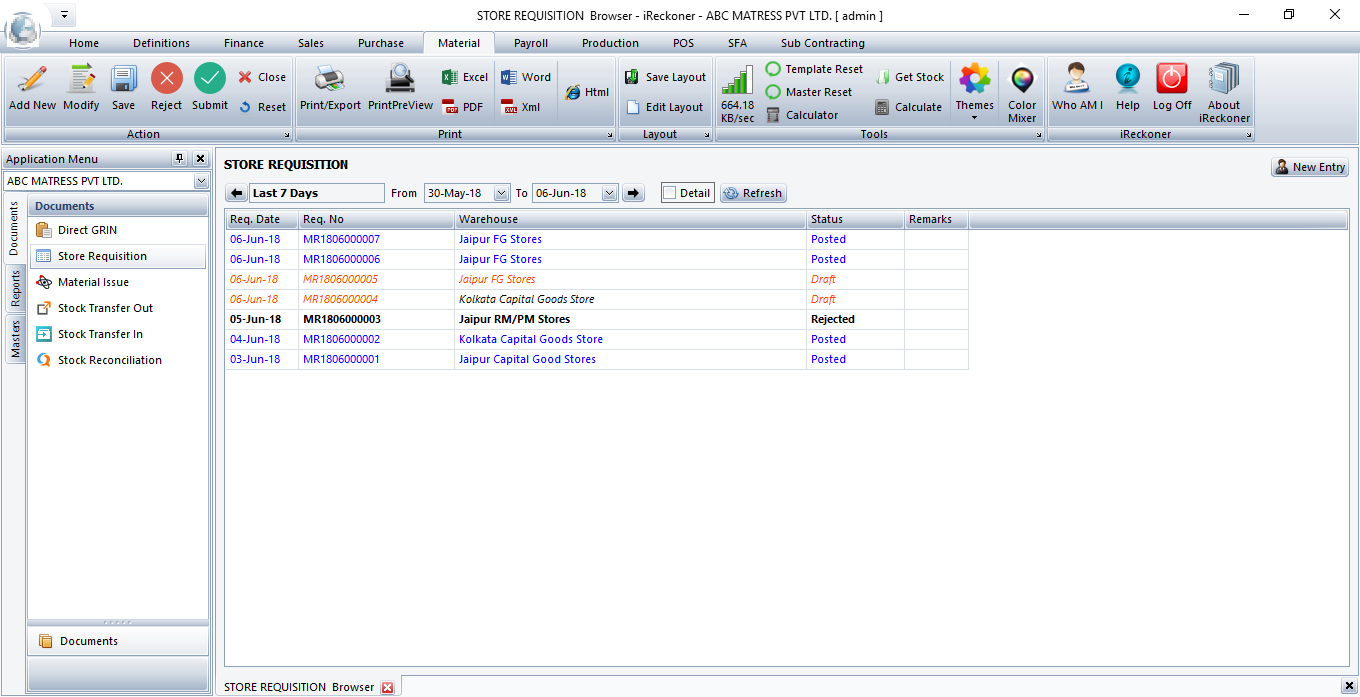Image resolution: width=1360 pixels, height=697 pixels.
Task: Tick the Detail checkbox
Action: click(x=670, y=193)
